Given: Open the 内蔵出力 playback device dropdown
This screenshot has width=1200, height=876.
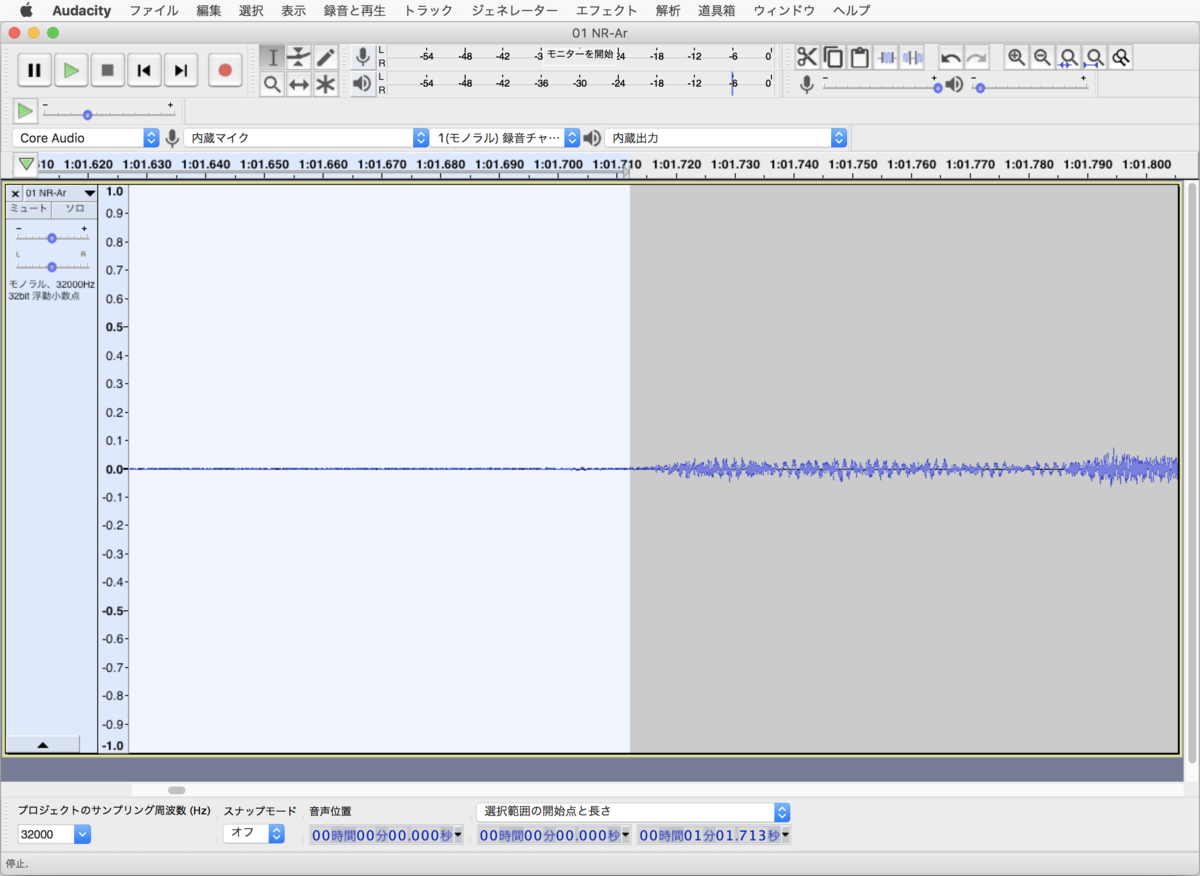Looking at the screenshot, I should click(726, 138).
